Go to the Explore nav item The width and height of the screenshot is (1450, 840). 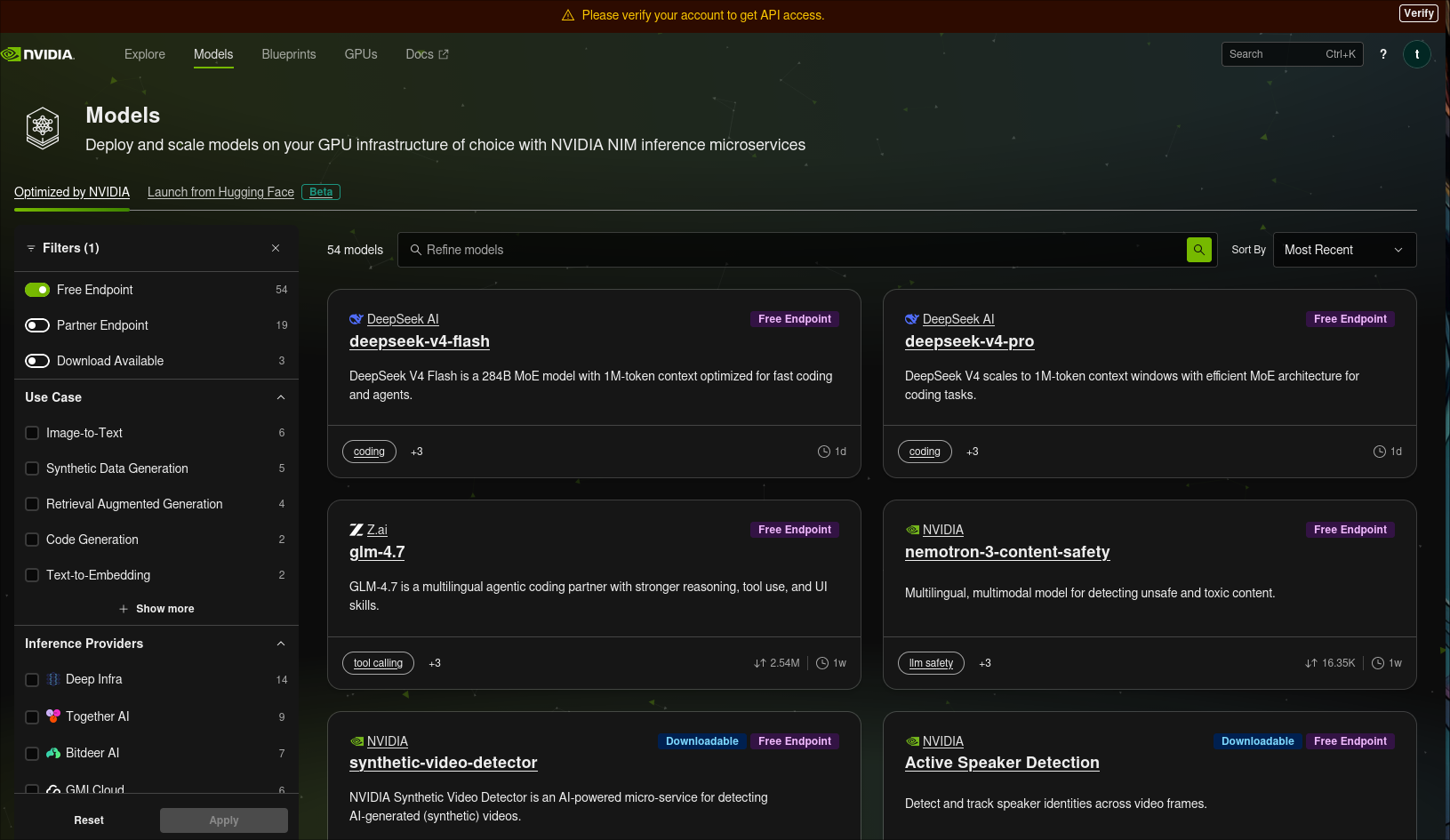point(145,54)
